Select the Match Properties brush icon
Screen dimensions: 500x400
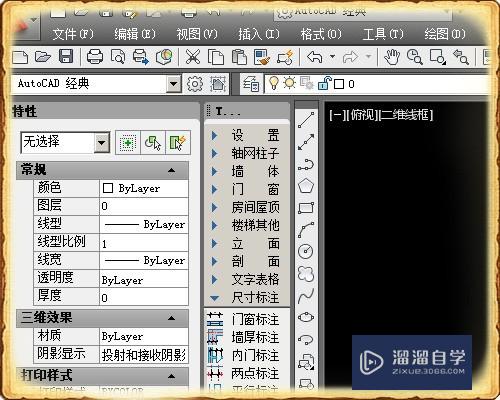point(261,57)
